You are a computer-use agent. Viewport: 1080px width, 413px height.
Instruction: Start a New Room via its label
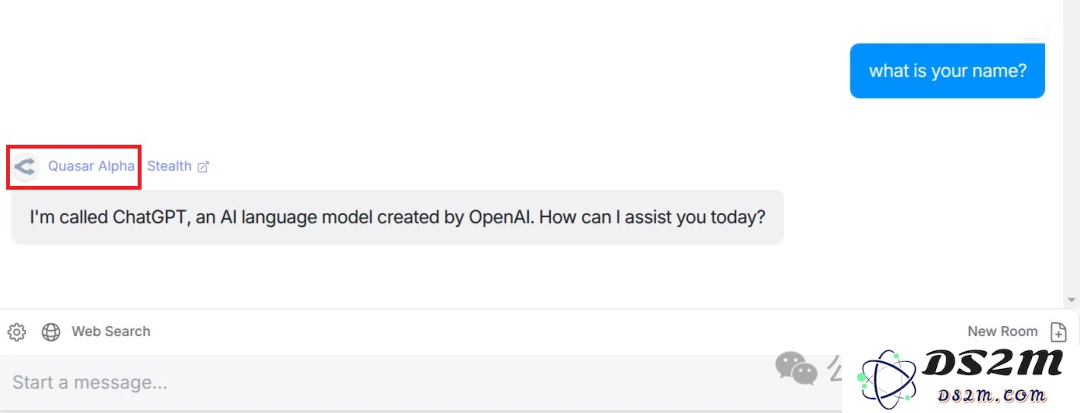pyautogui.click(x=1002, y=332)
